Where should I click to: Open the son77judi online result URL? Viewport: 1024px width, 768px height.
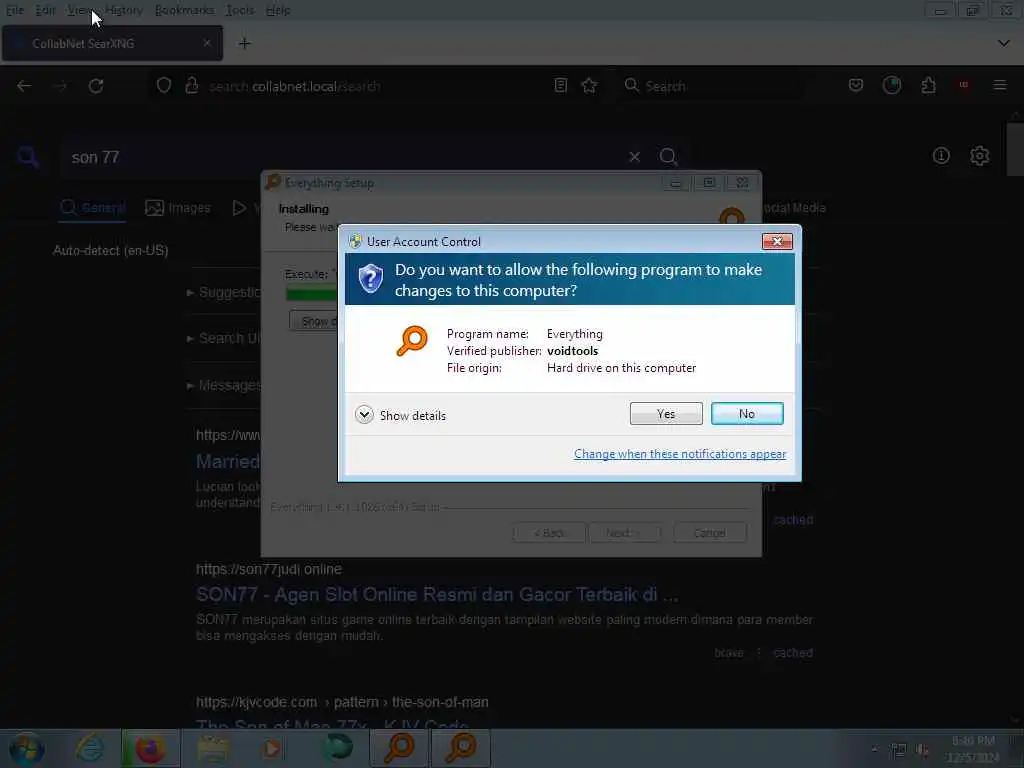(269, 569)
